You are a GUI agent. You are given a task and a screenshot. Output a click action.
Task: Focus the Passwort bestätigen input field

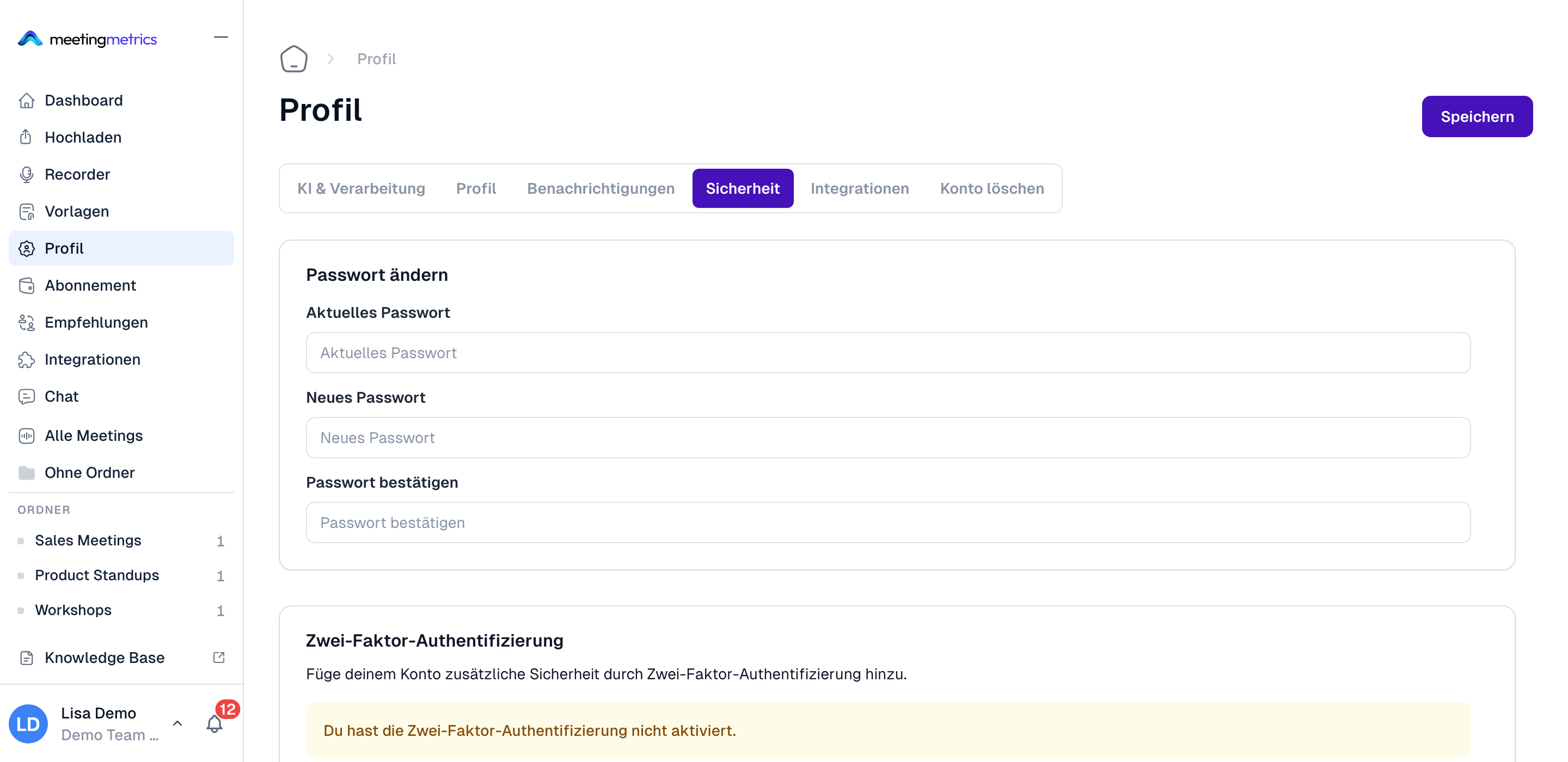tap(888, 523)
